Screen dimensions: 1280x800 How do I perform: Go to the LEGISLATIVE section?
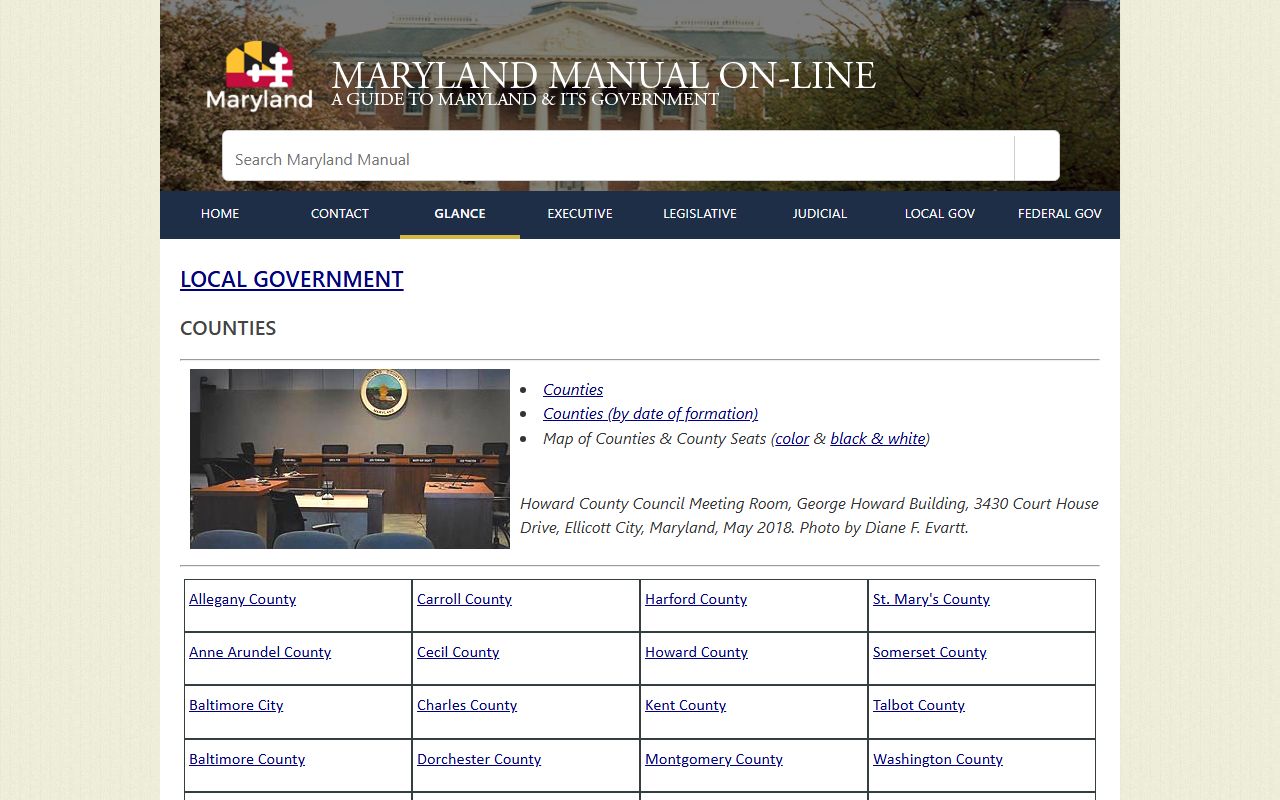[700, 214]
